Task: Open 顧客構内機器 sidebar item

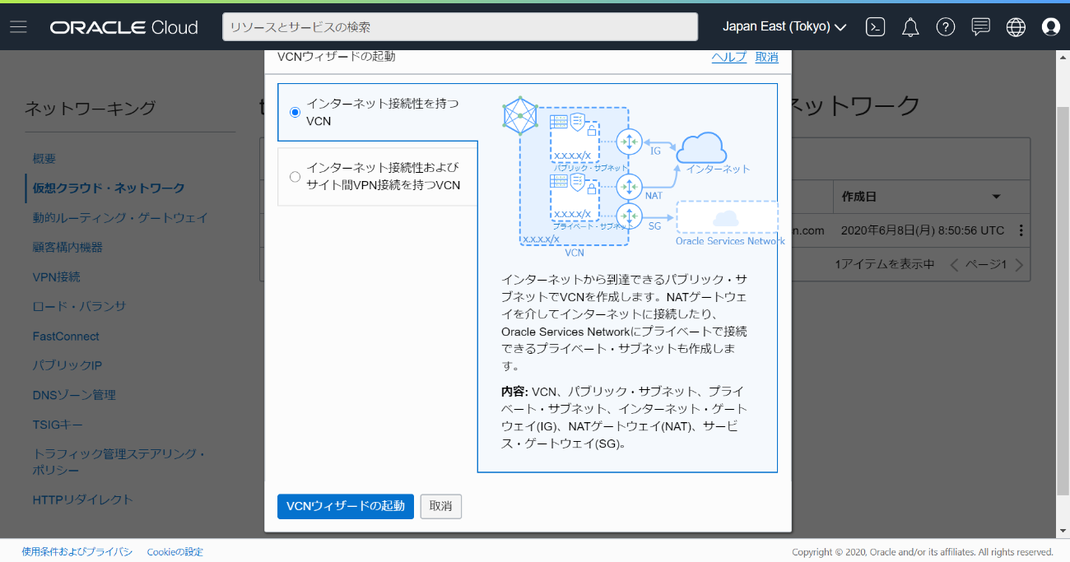Action: coord(68,247)
